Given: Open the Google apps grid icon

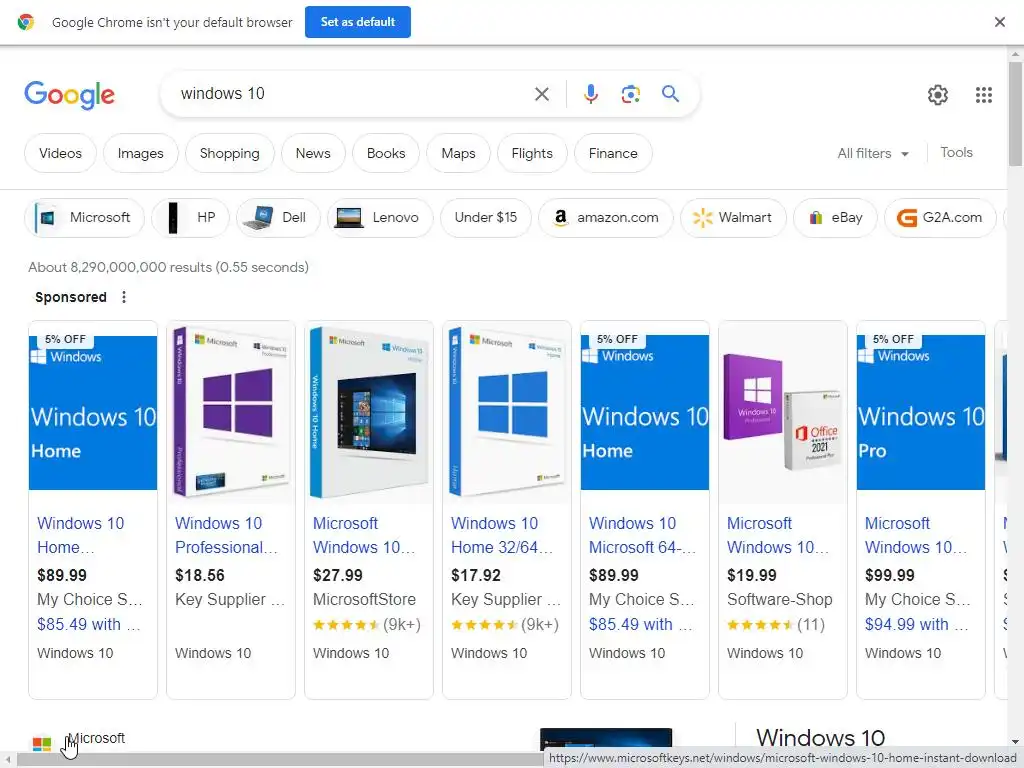Looking at the screenshot, I should [984, 95].
